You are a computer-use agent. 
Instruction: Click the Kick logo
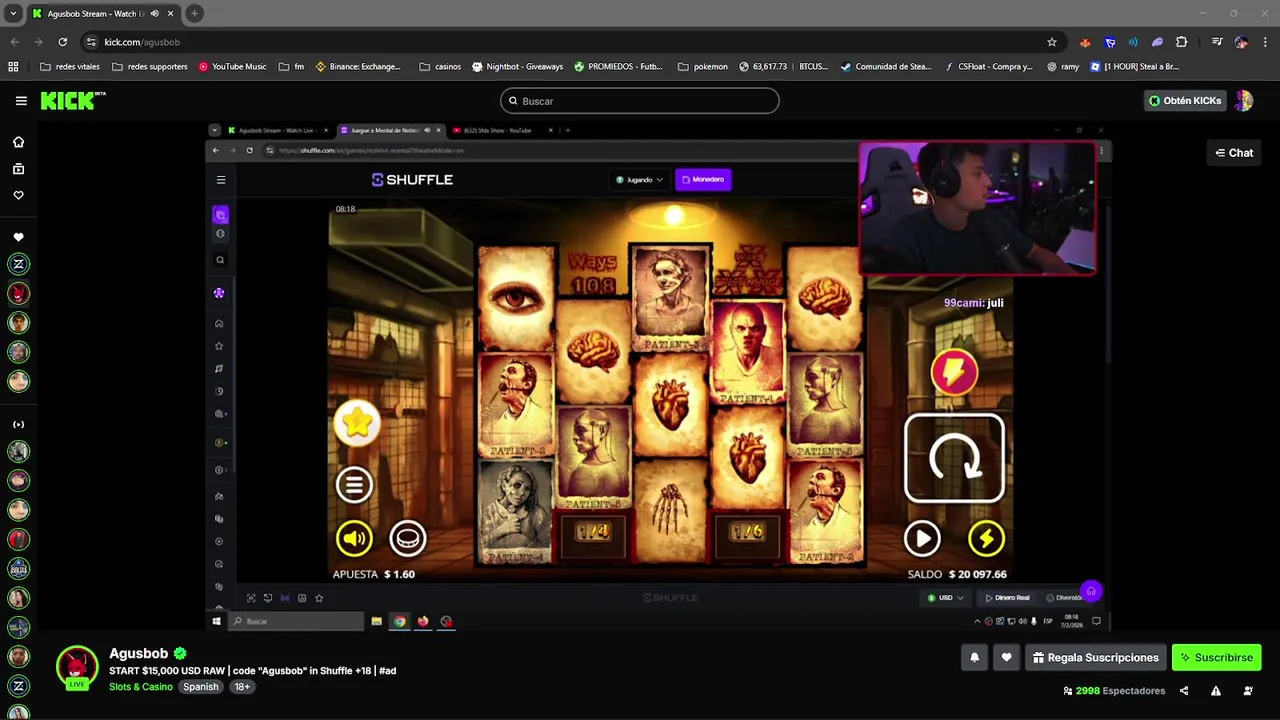(x=72, y=100)
